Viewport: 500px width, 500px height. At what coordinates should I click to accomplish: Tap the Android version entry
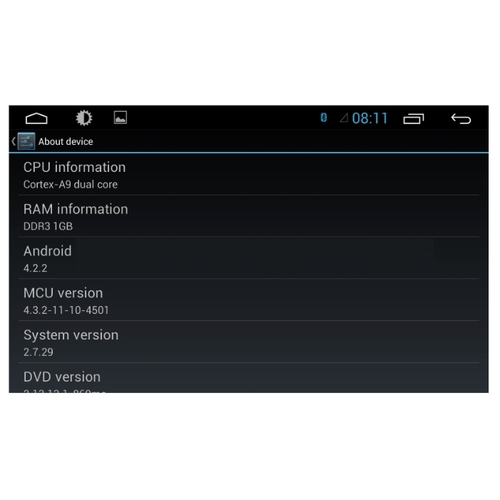coord(249,258)
